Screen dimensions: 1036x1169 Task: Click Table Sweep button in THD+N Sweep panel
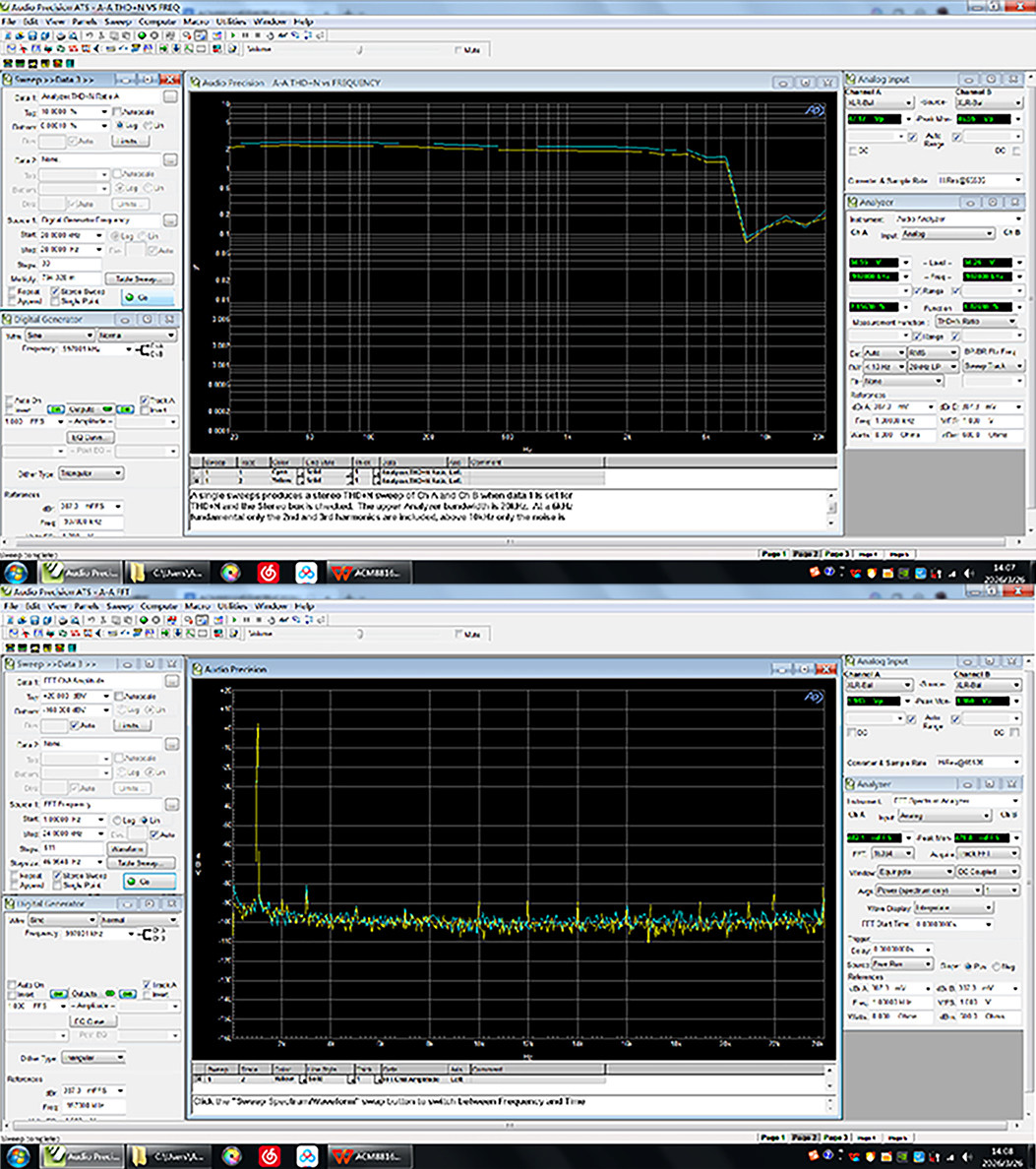140,278
